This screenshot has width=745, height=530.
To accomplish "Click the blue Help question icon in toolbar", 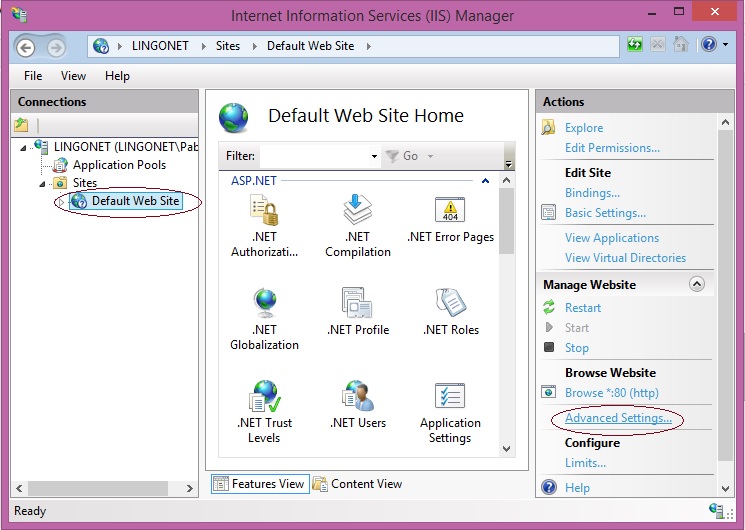I will click(708, 45).
